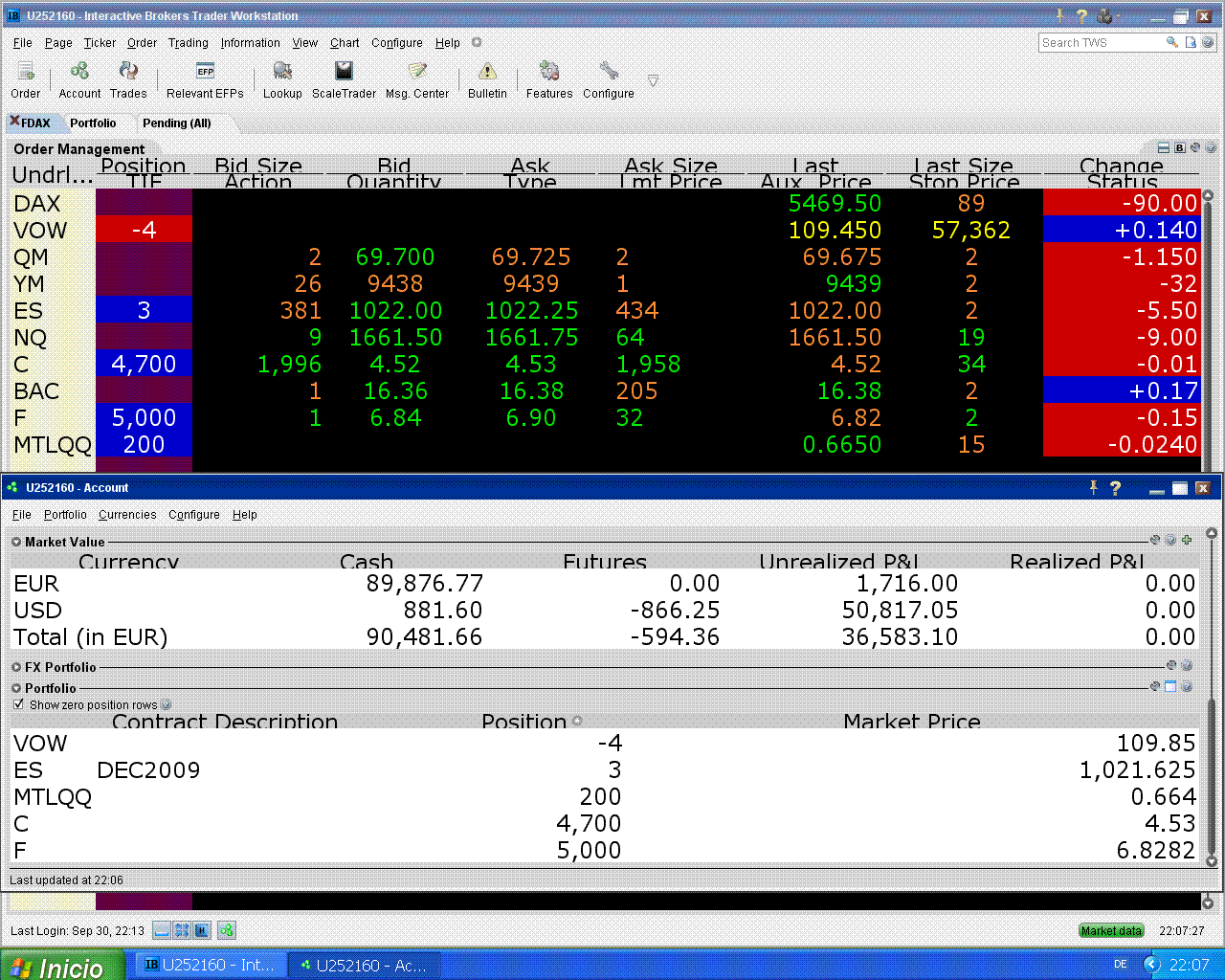1225x980 pixels.
Task: Expand the FX Portfolio section
Action: tap(16, 667)
